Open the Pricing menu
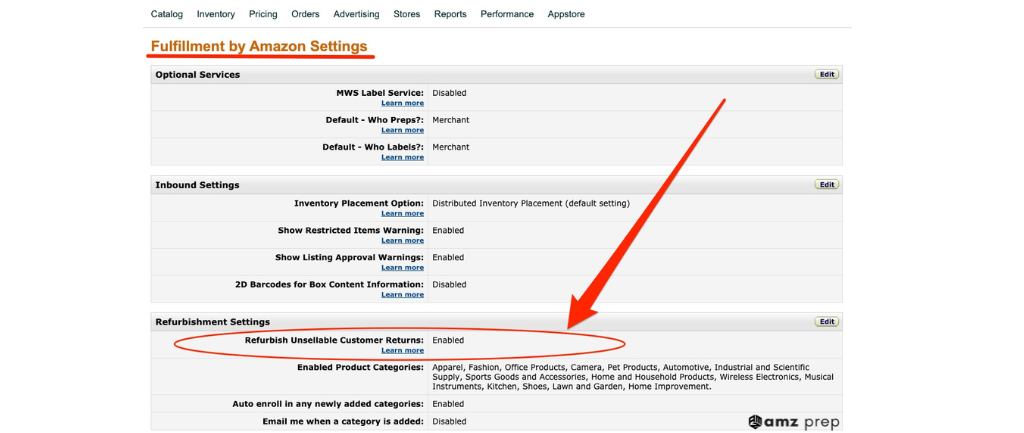The width and height of the screenshot is (1024, 433). [263, 14]
